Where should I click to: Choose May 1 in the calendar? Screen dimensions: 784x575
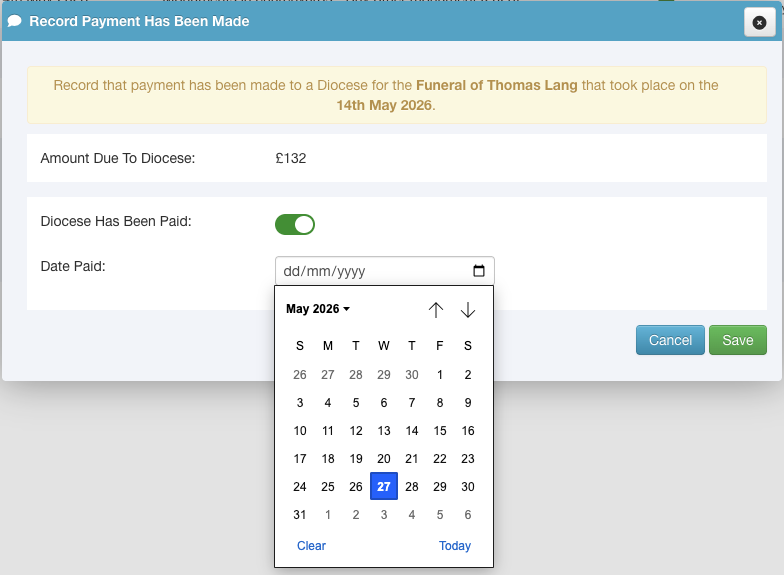(x=440, y=374)
